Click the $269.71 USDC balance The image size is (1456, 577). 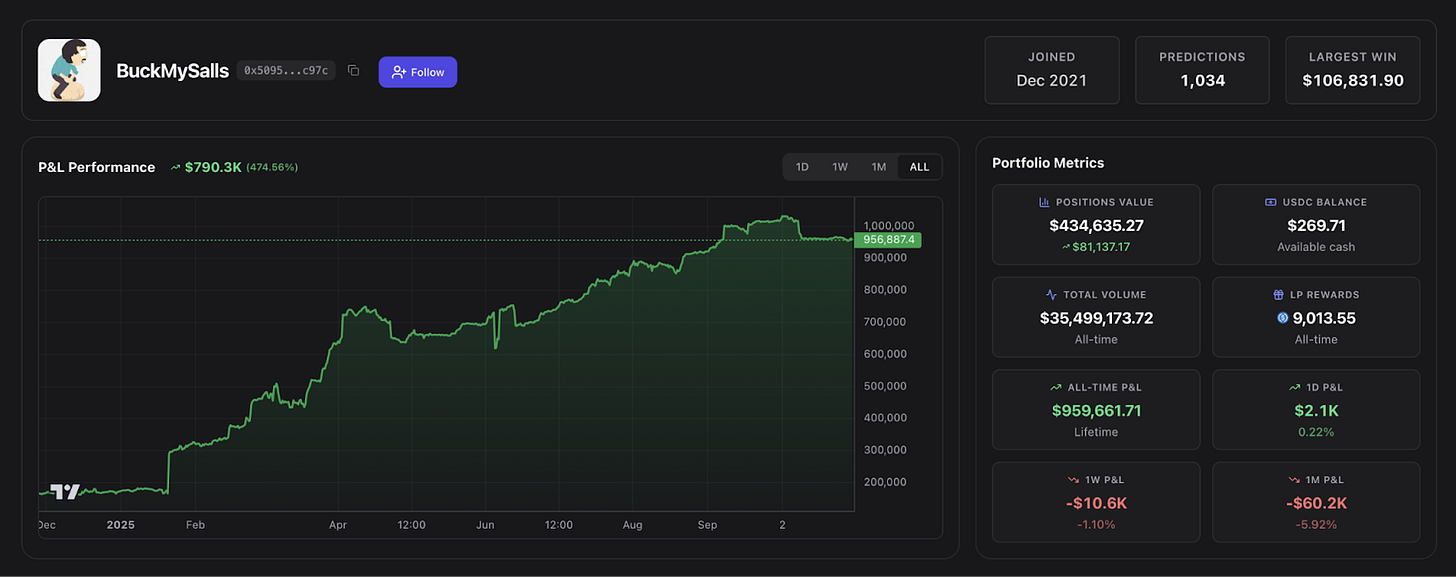point(1316,226)
